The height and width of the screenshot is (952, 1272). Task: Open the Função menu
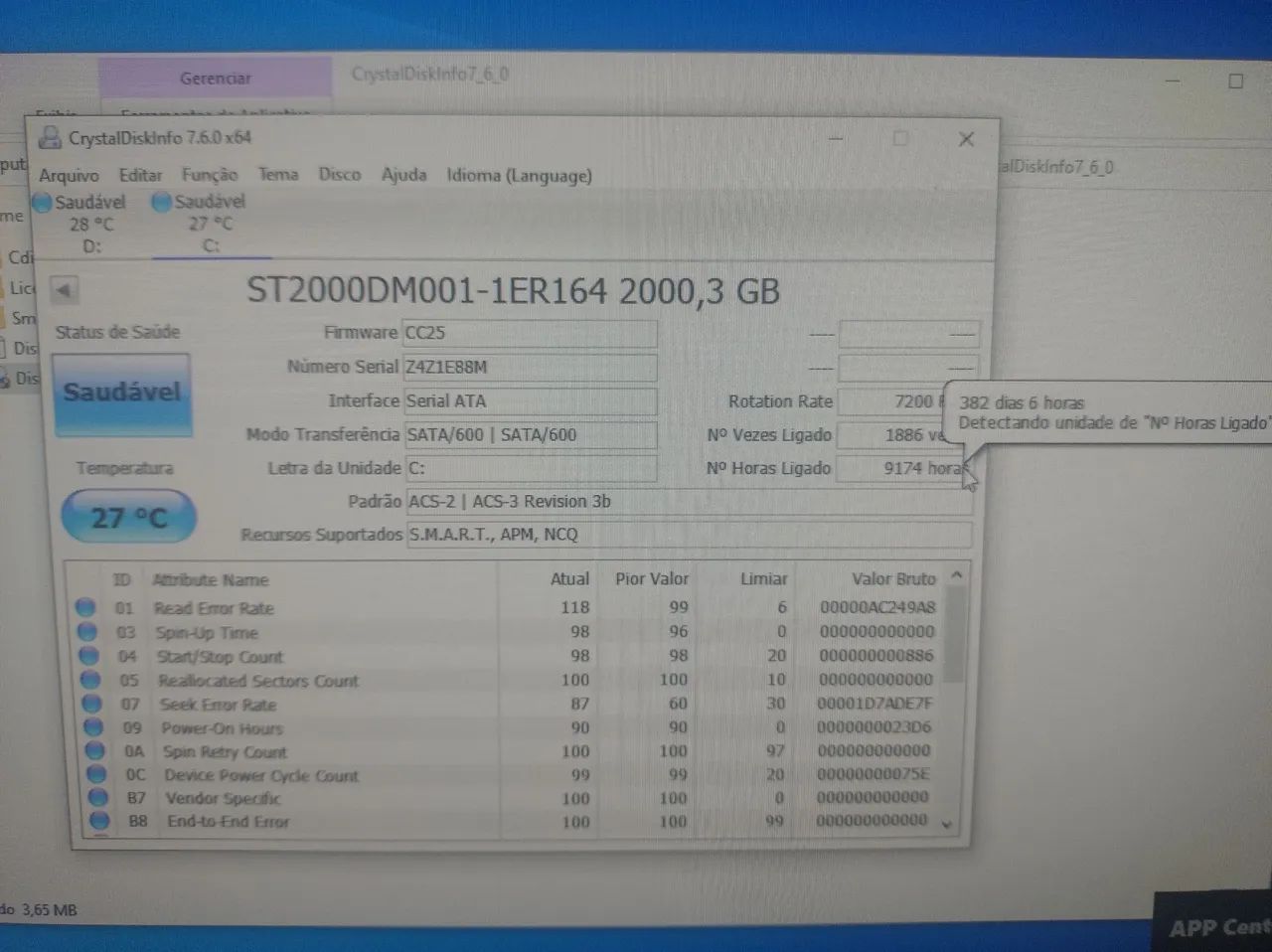pos(209,175)
